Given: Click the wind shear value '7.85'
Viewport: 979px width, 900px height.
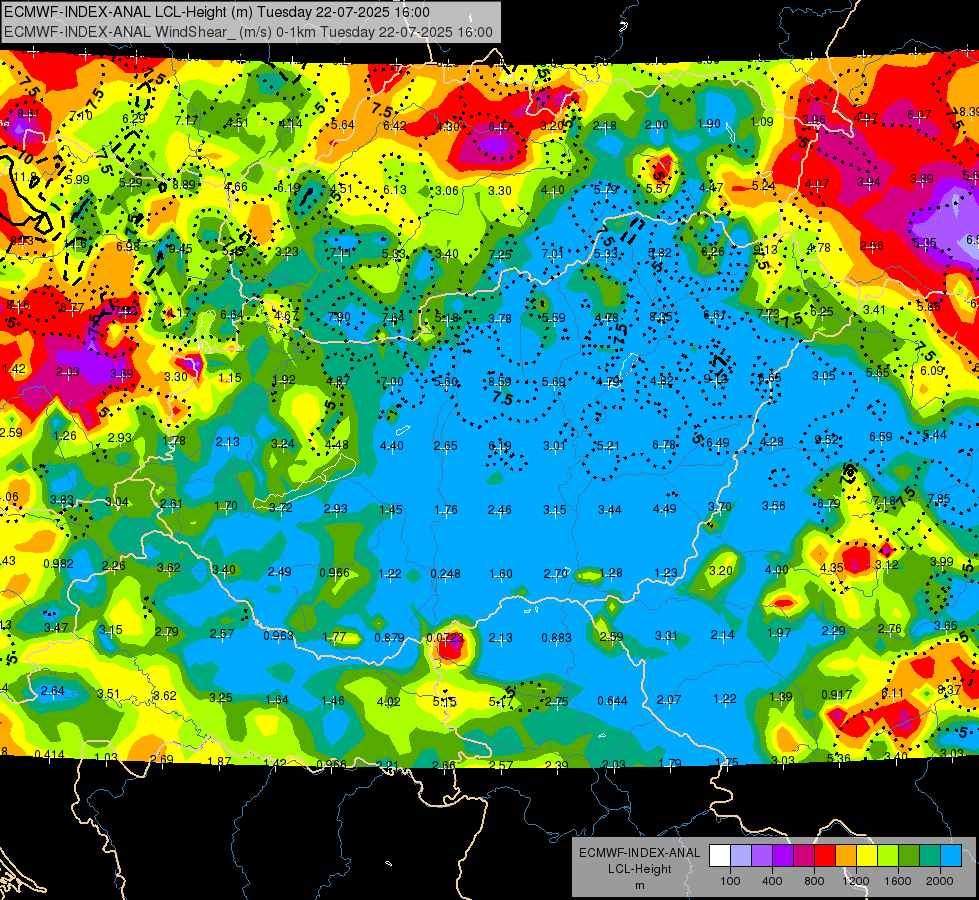Looking at the screenshot, I should [x=939, y=498].
